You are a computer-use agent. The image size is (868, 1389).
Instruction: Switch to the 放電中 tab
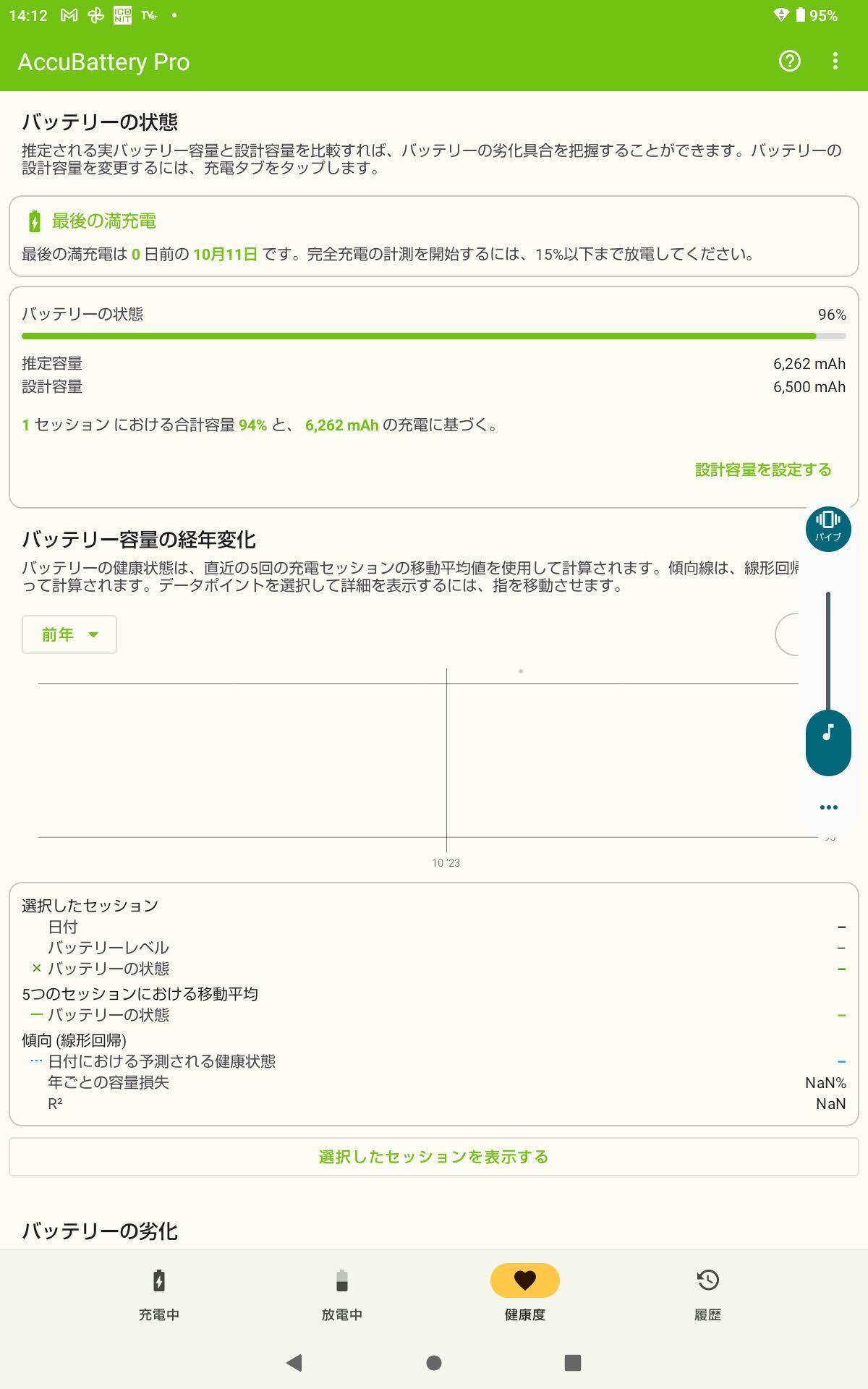(342, 1295)
